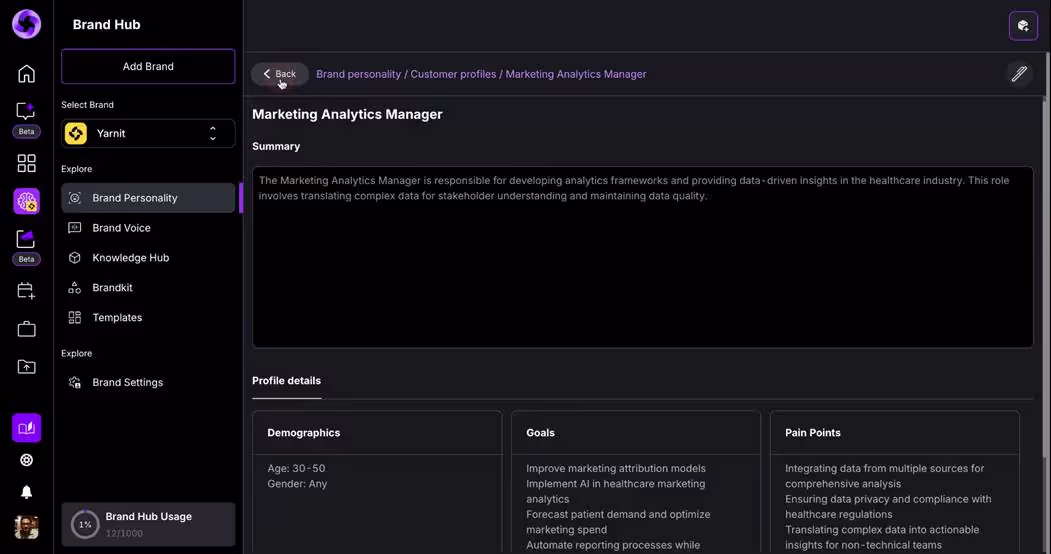Open the help lifebuoy icon
The height and width of the screenshot is (554, 1051).
[x=26, y=460]
